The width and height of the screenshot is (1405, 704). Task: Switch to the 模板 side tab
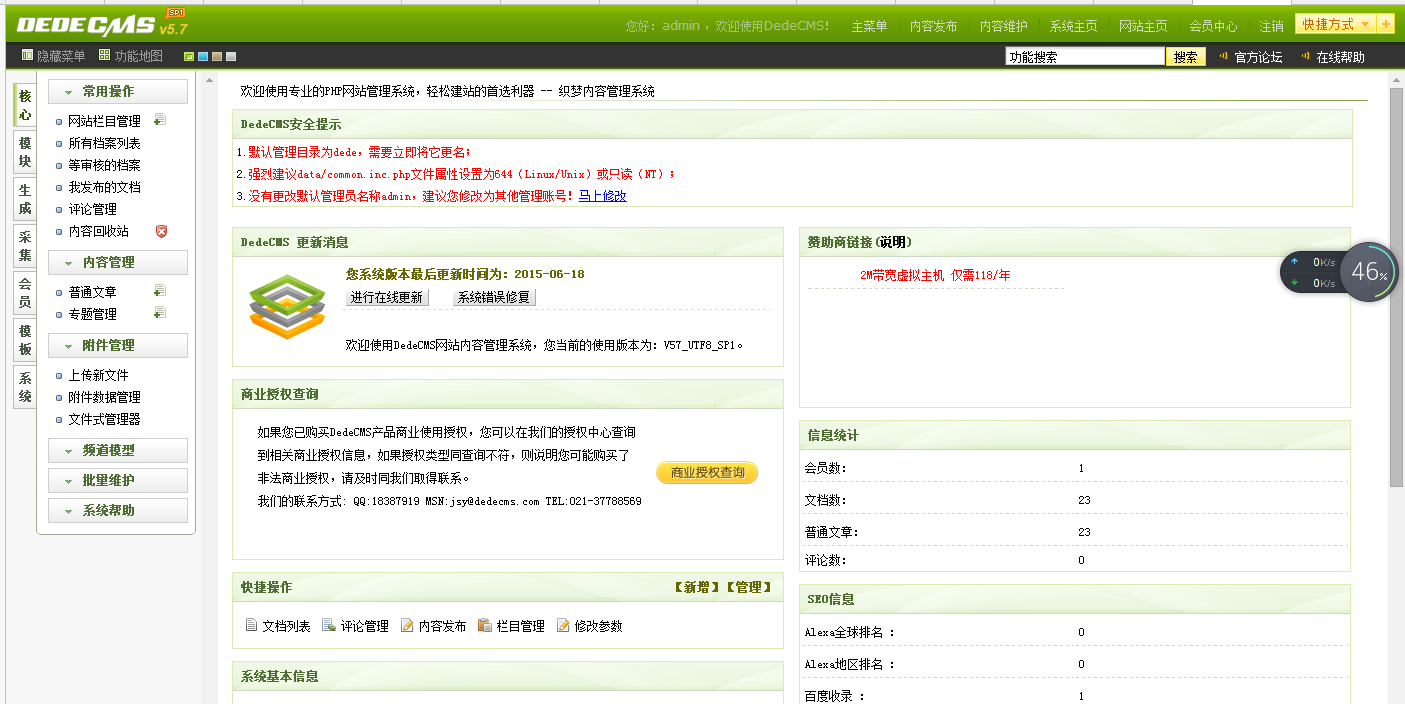pyautogui.click(x=25, y=340)
